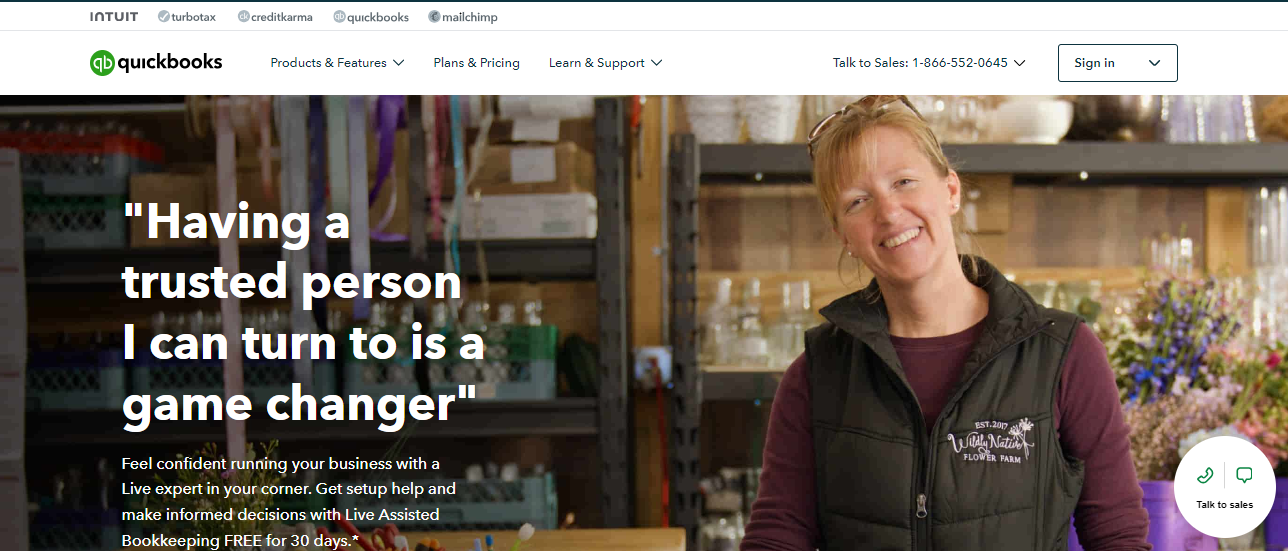
Task: Open Mailchimp from top bar
Action: (x=463, y=17)
